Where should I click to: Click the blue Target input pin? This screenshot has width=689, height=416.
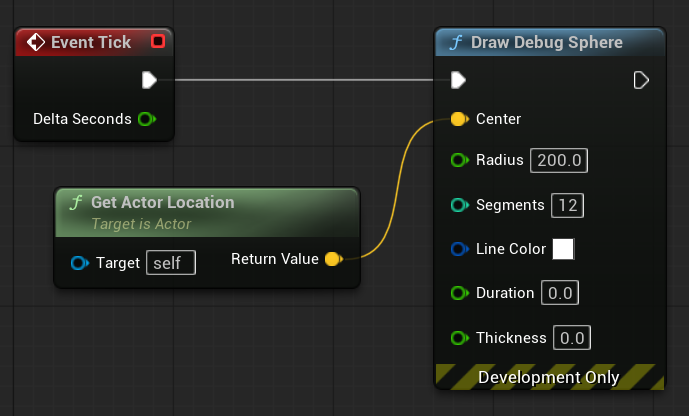click(81, 263)
